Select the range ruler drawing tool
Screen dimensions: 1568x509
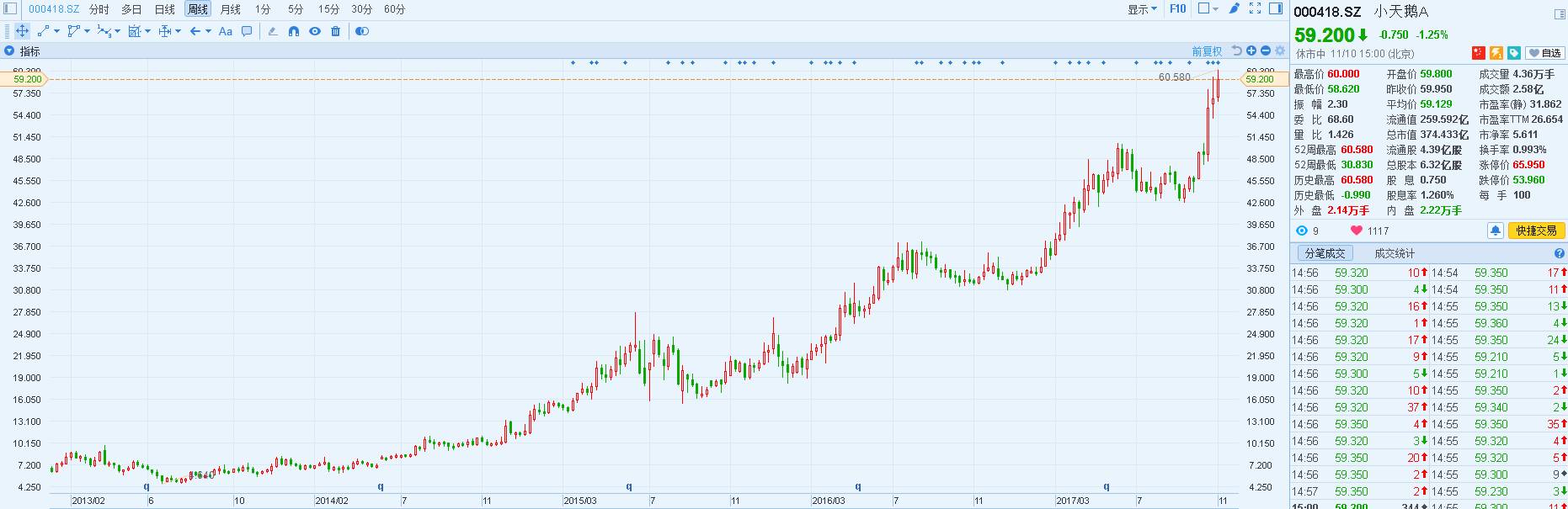point(165,31)
